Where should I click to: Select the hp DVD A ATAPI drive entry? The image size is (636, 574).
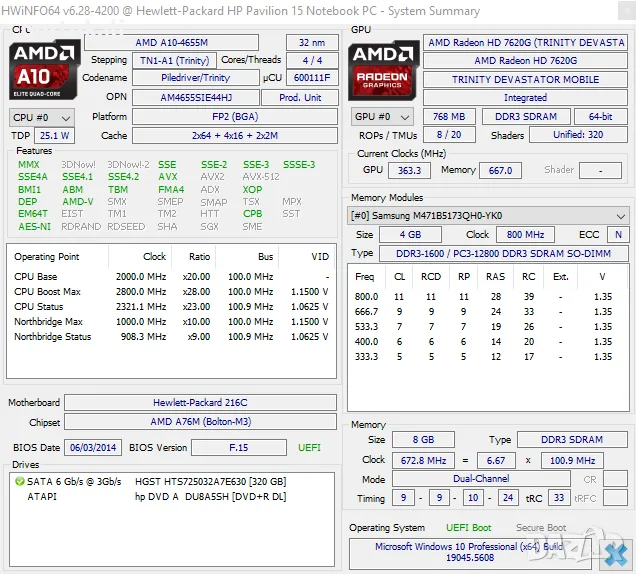(211, 496)
